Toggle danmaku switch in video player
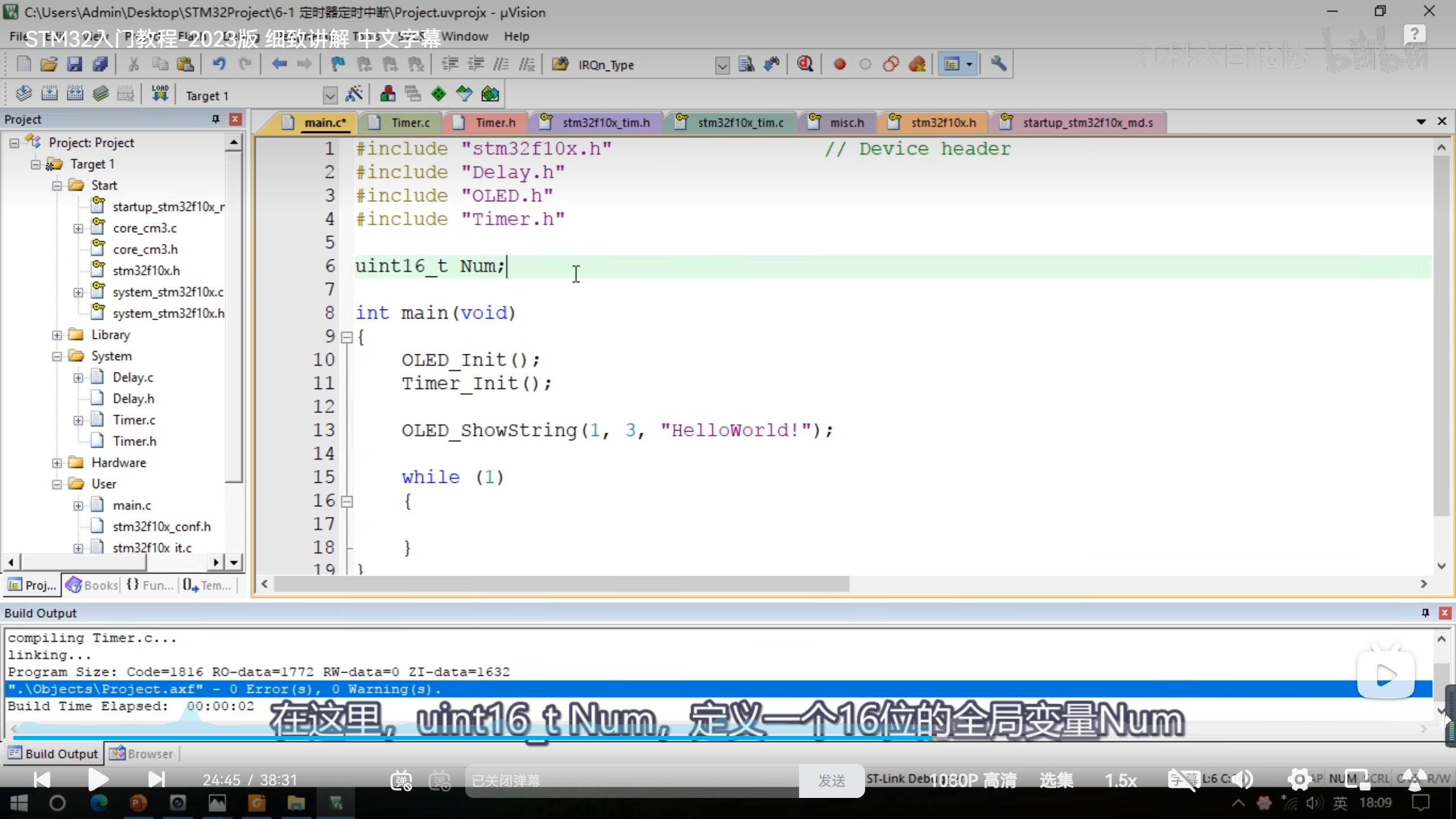 point(401,780)
